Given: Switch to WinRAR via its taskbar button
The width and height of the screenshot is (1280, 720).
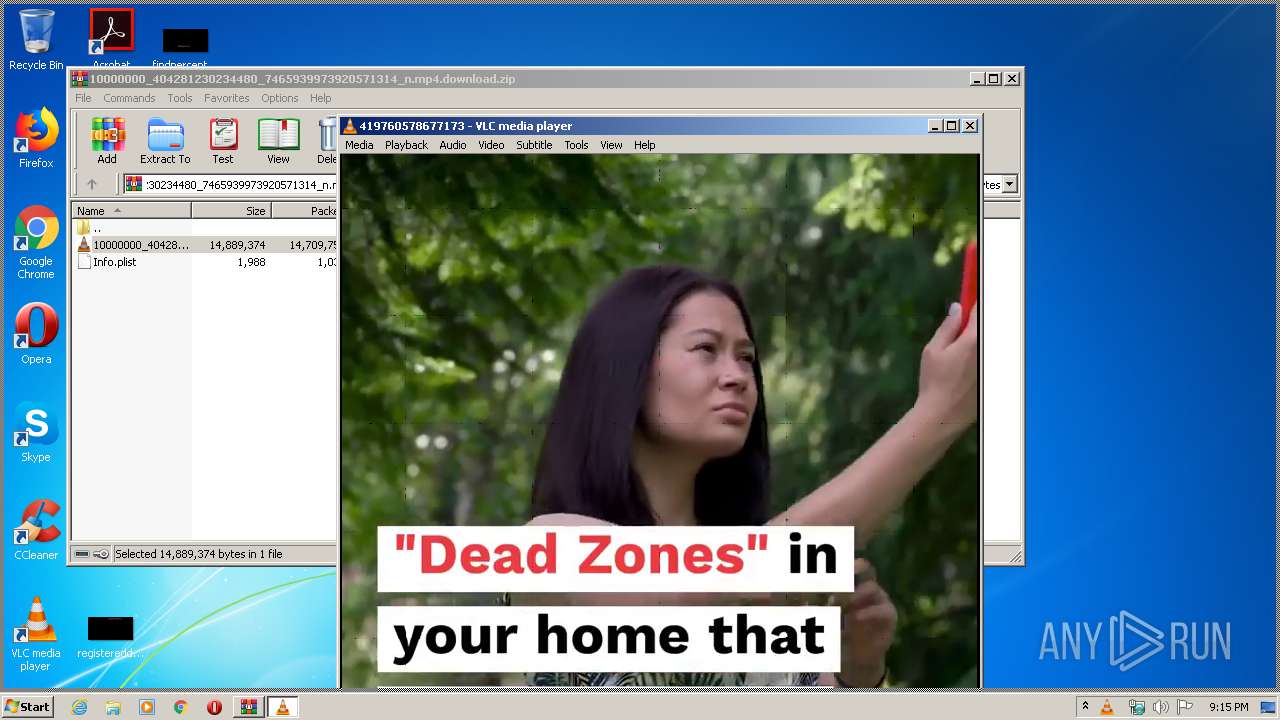Looking at the screenshot, I should coord(248,707).
